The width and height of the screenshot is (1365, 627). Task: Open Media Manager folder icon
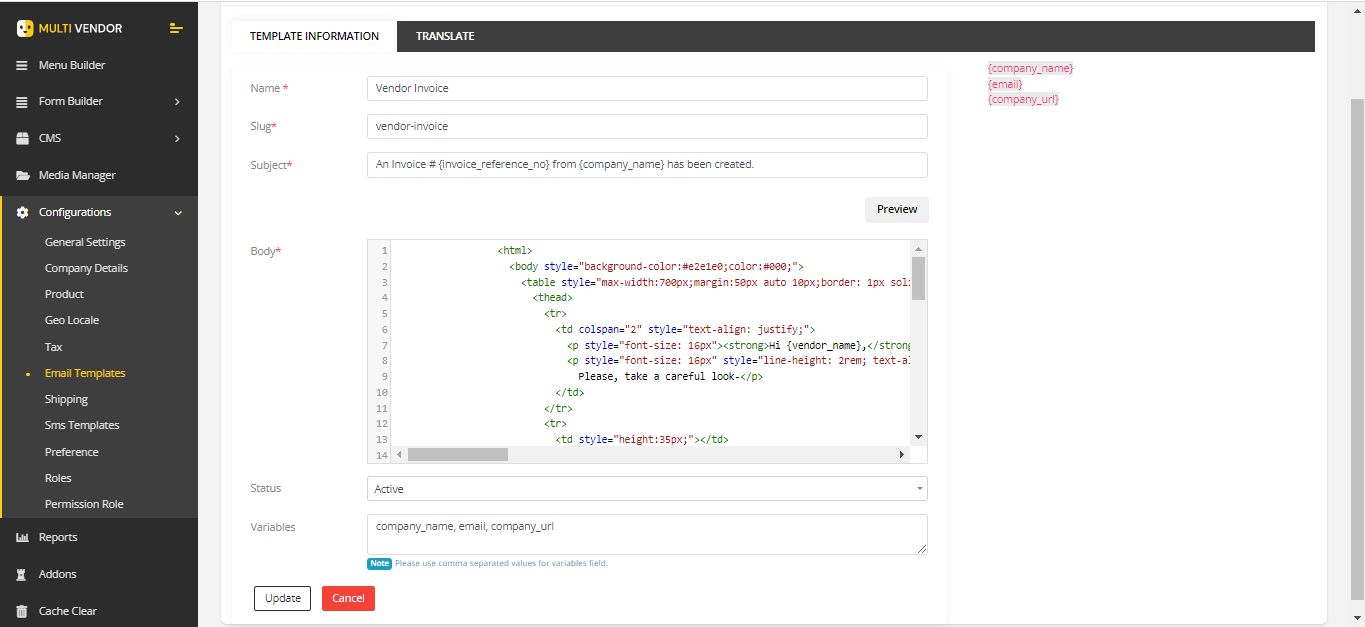point(22,176)
